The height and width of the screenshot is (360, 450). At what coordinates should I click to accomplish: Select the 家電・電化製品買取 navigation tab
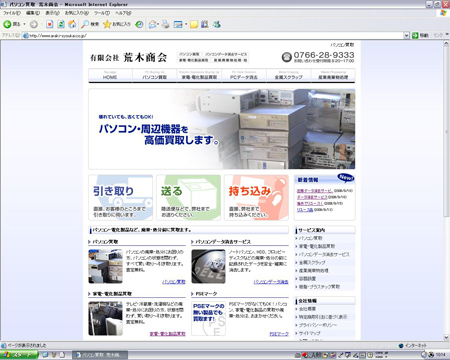199,75
